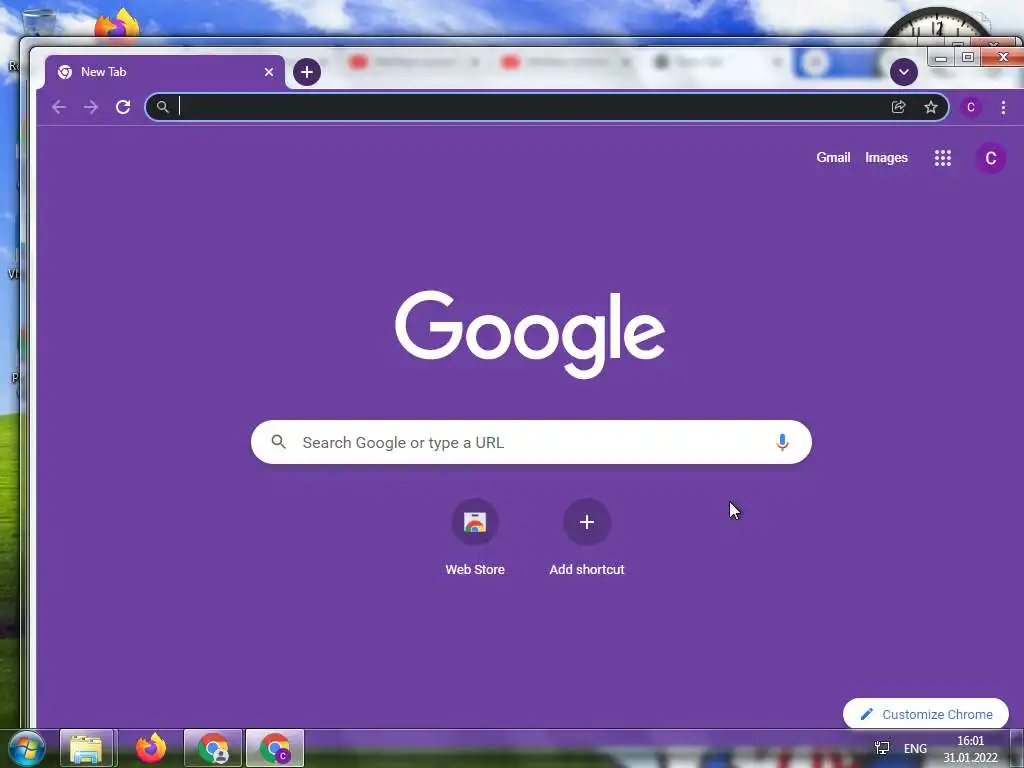Screen dimensions: 1024x768
Task: Focus the Search Google or type a URL box
Action: pyautogui.click(x=531, y=442)
